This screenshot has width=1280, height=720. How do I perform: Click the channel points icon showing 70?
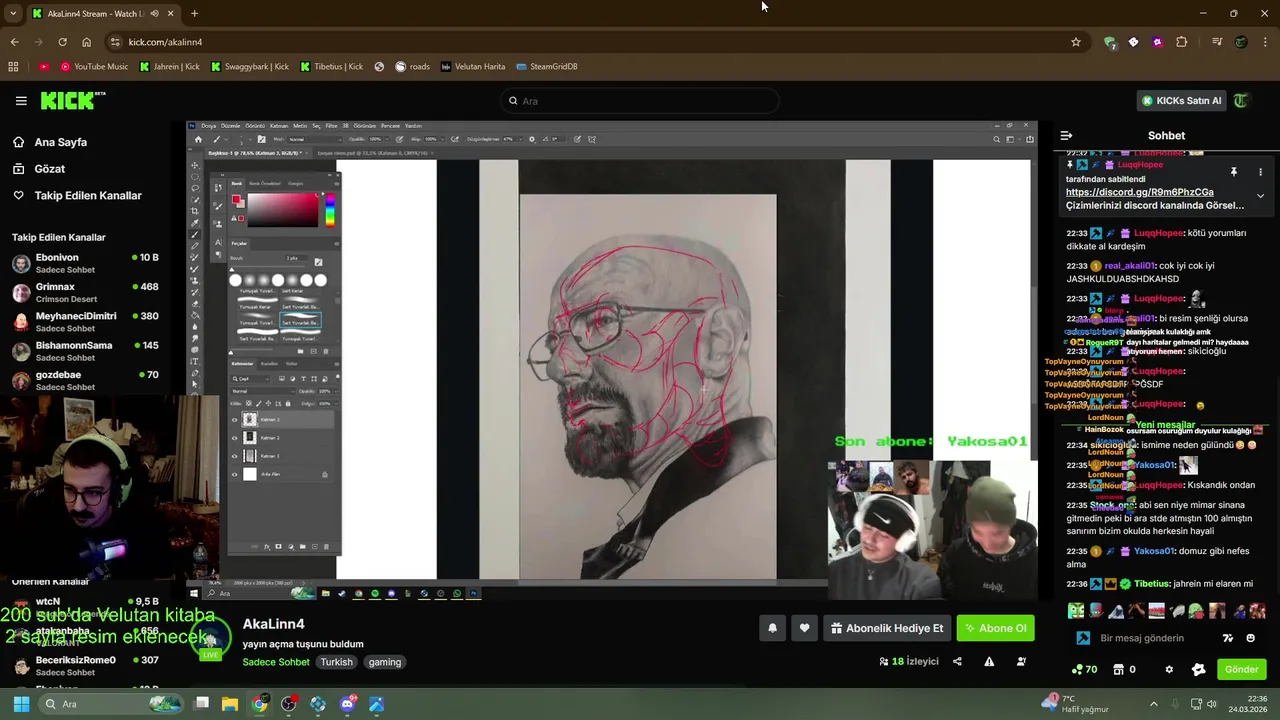pos(1084,669)
